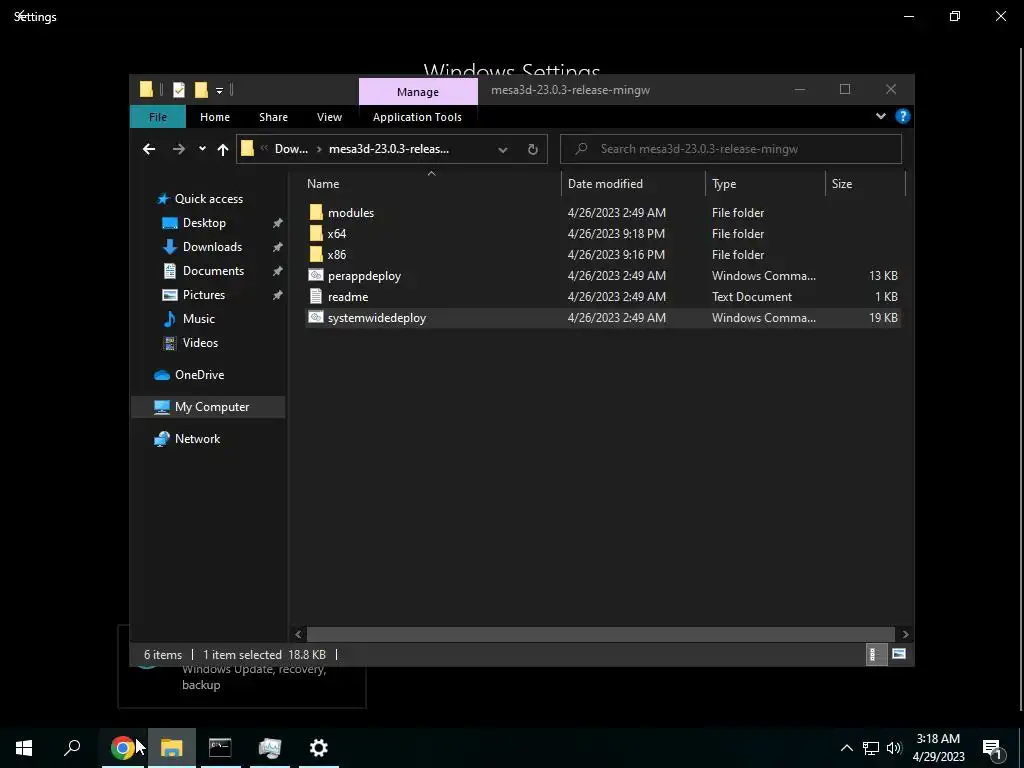1024x768 pixels.
Task: Switch to the View ribbon tab
Action: (x=329, y=117)
